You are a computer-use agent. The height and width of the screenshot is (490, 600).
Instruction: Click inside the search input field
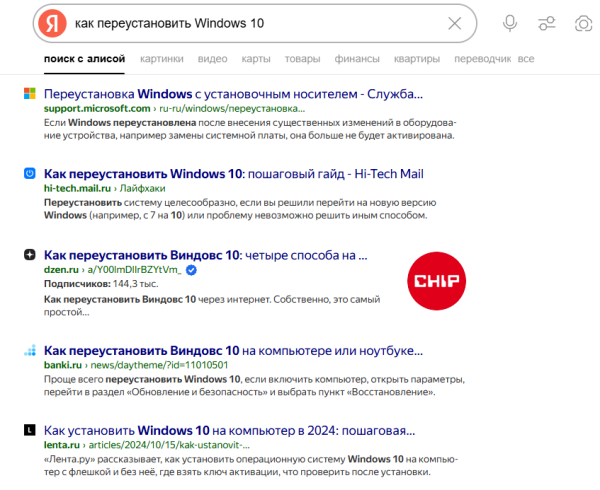(x=250, y=23)
